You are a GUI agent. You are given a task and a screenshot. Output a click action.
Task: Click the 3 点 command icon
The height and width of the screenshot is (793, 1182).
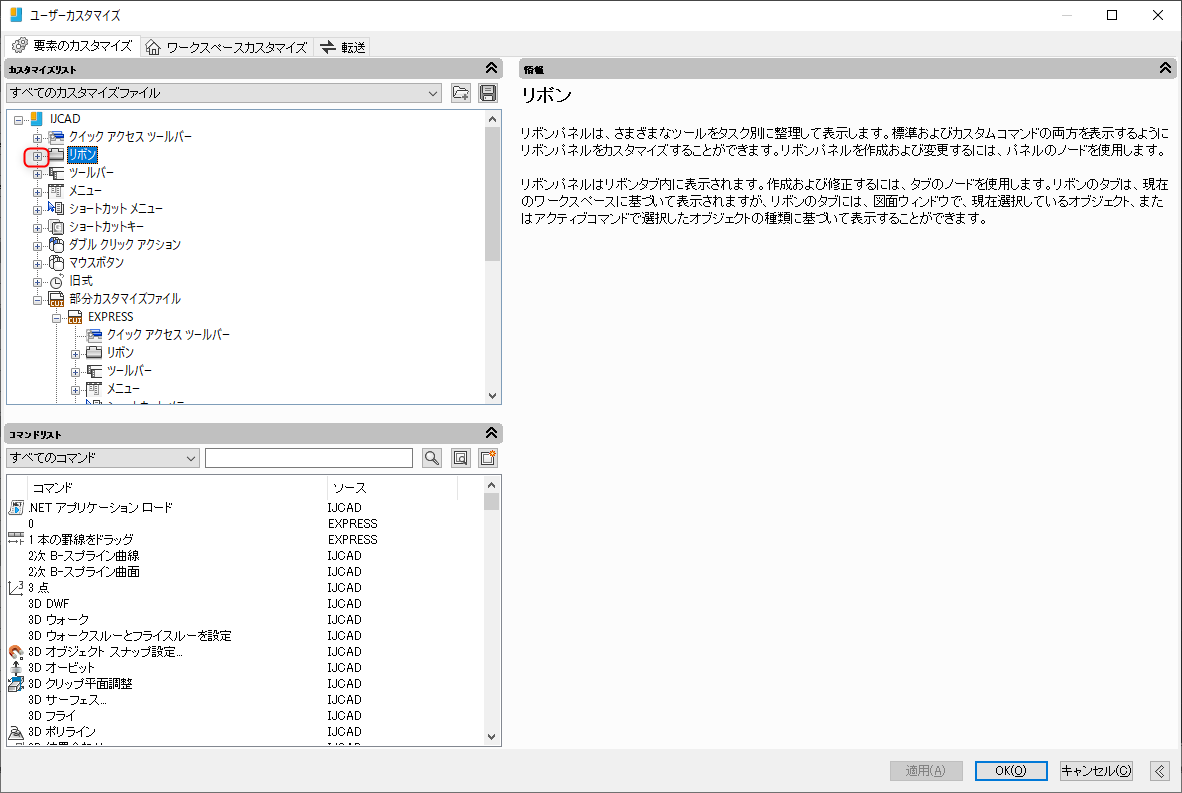16,587
